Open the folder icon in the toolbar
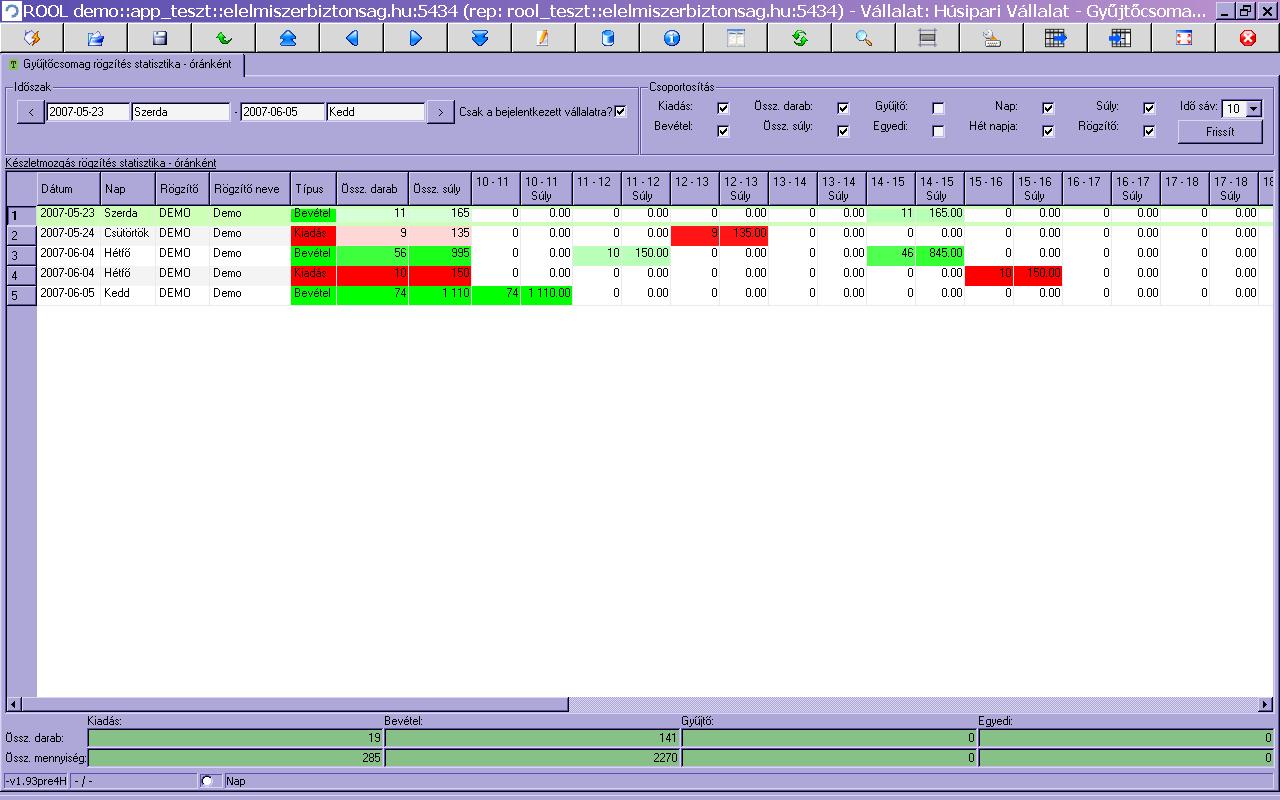 [x=96, y=38]
